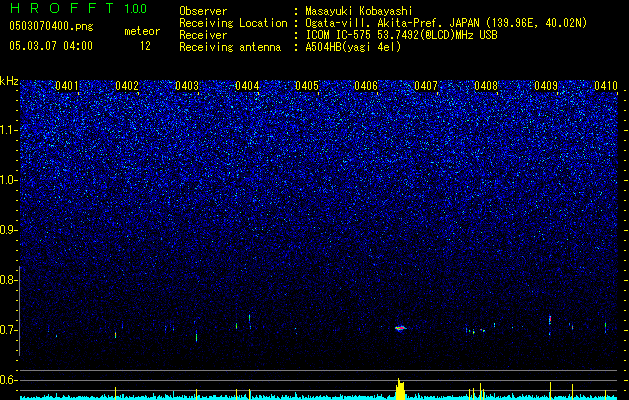629x400 pixels.
Task: Click the kHz axis unit label
Action: coord(9,81)
